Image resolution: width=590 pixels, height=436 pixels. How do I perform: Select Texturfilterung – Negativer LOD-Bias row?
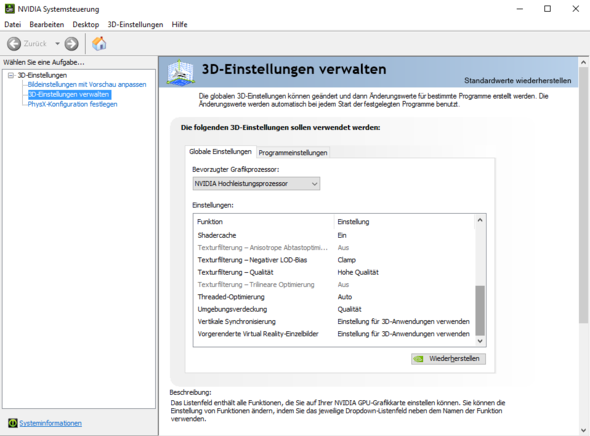334,260
